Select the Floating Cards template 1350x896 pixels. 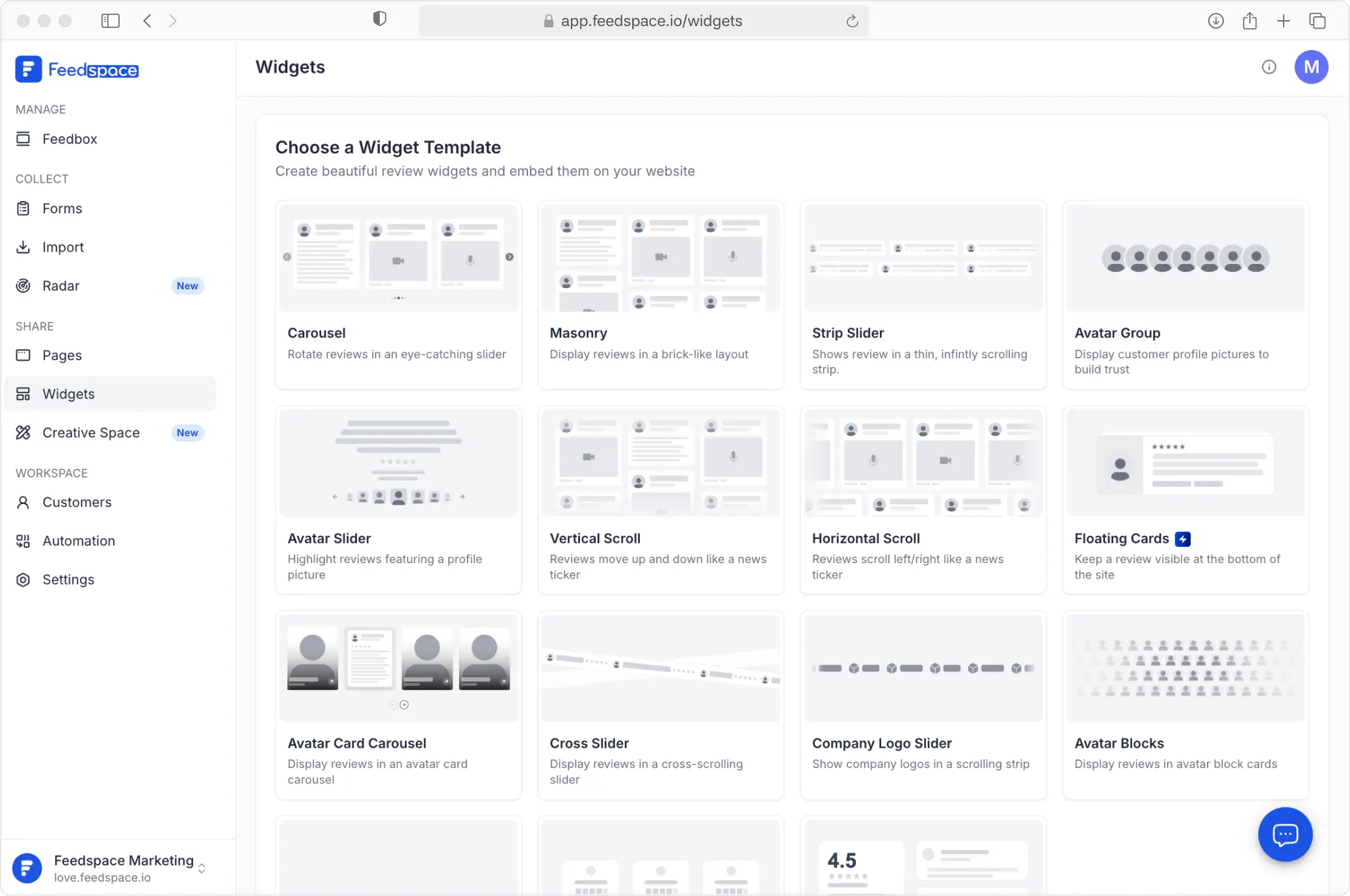[x=1185, y=500]
